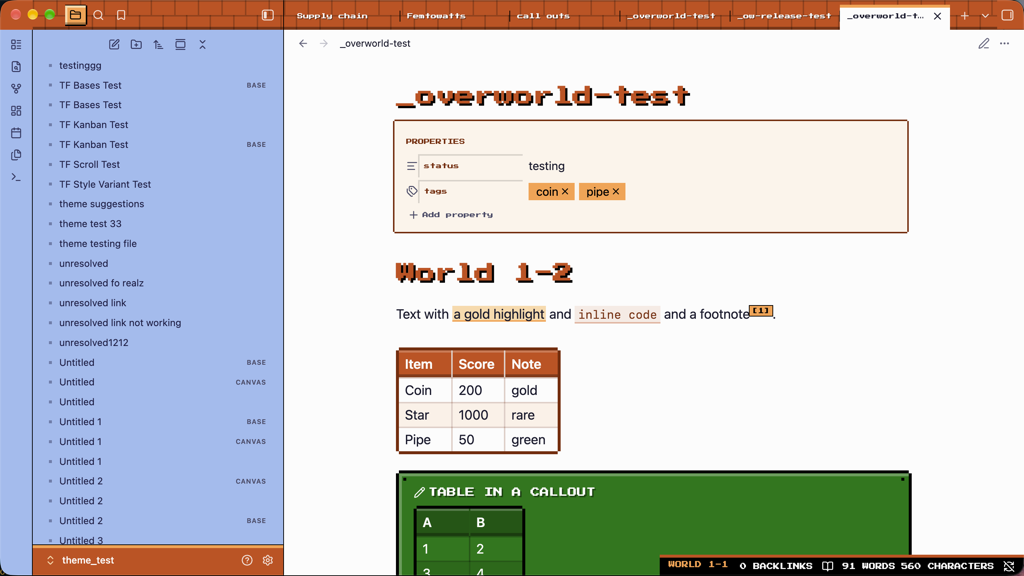Viewport: 1024px width, 576px height.
Task: Toggle the right sidebar panel
Action: (x=1007, y=16)
